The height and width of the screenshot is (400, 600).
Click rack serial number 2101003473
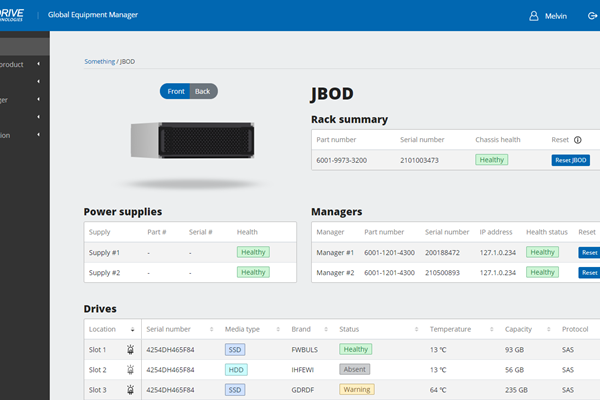click(419, 160)
